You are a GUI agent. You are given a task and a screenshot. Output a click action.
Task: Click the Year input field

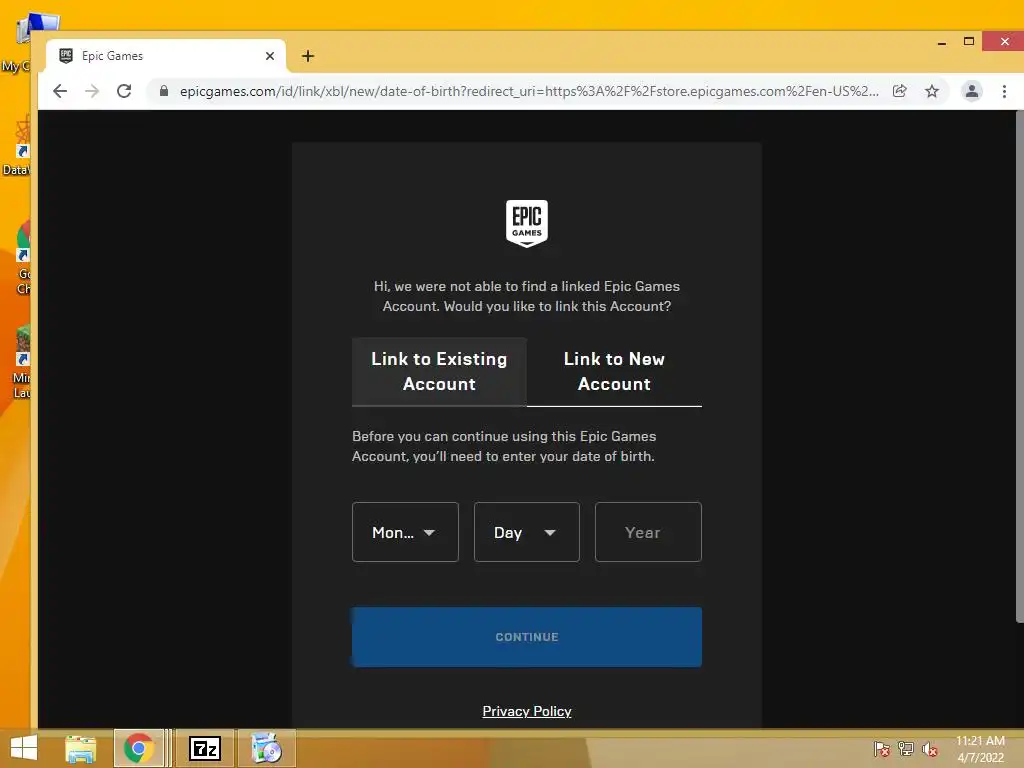648,532
